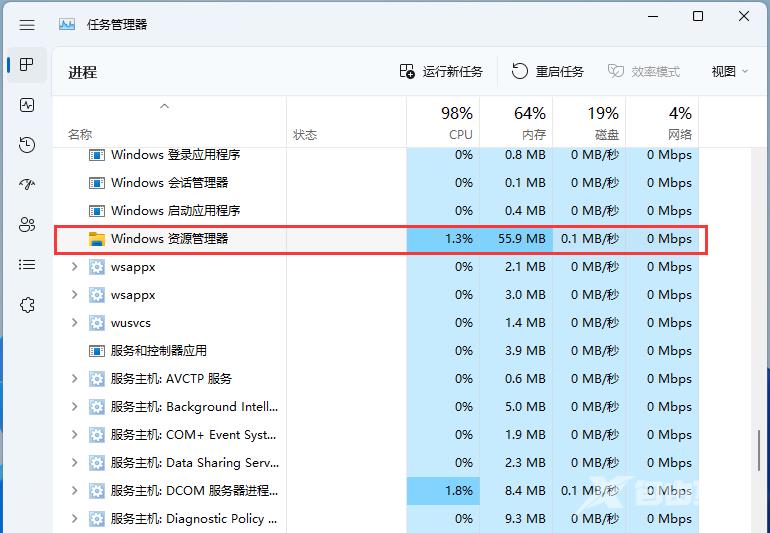Click the 5.0 MB memory cell
The width and height of the screenshot is (770, 533).
coord(516,407)
